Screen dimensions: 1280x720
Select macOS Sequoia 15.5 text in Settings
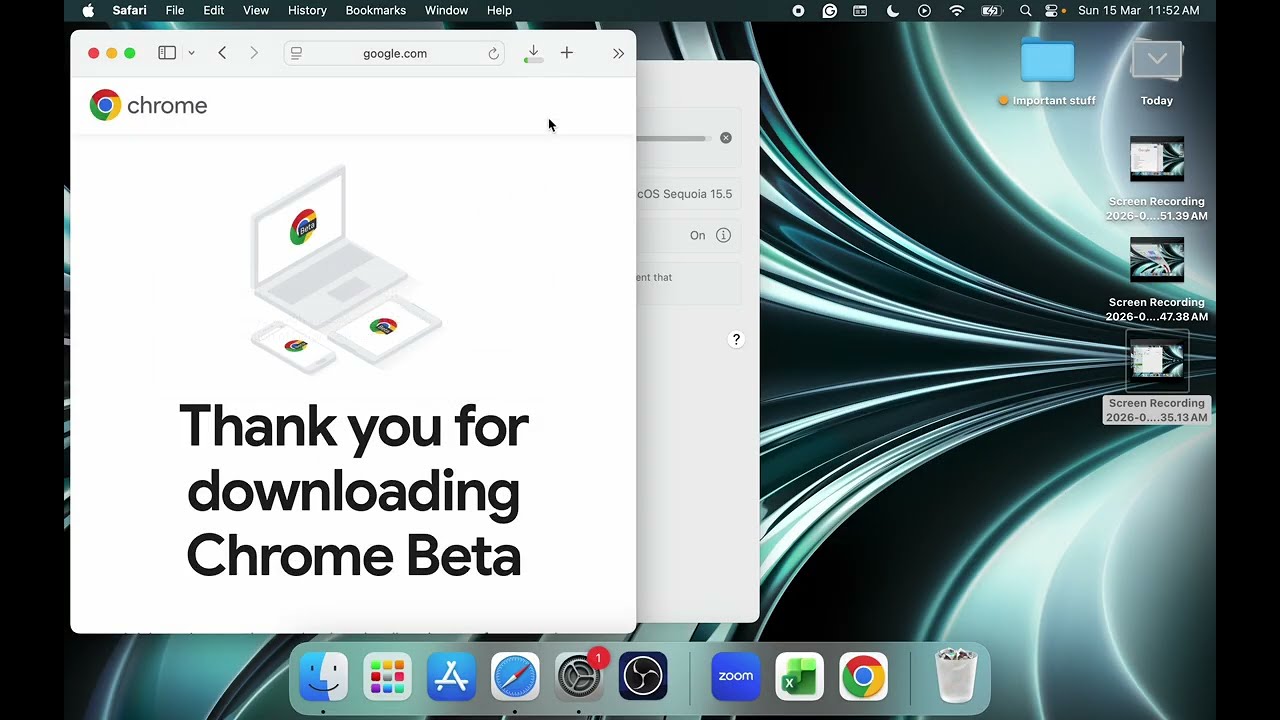click(x=685, y=194)
